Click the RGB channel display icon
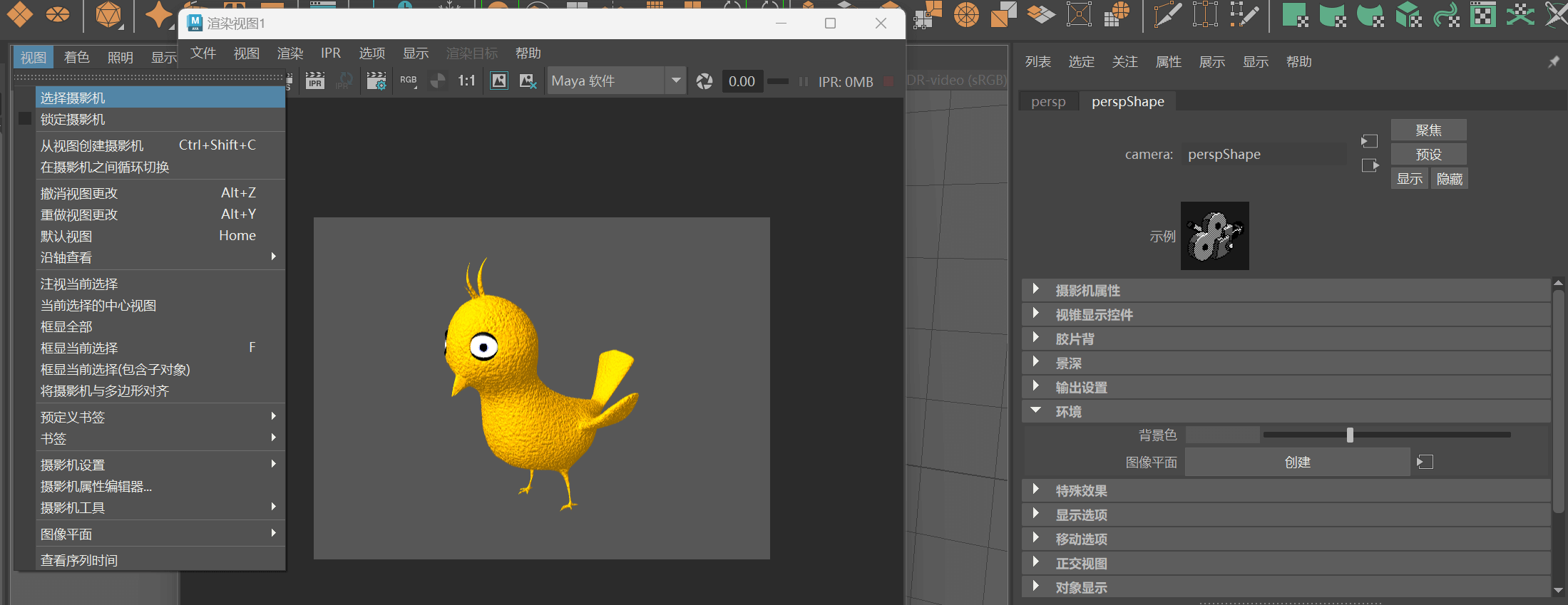 click(409, 81)
